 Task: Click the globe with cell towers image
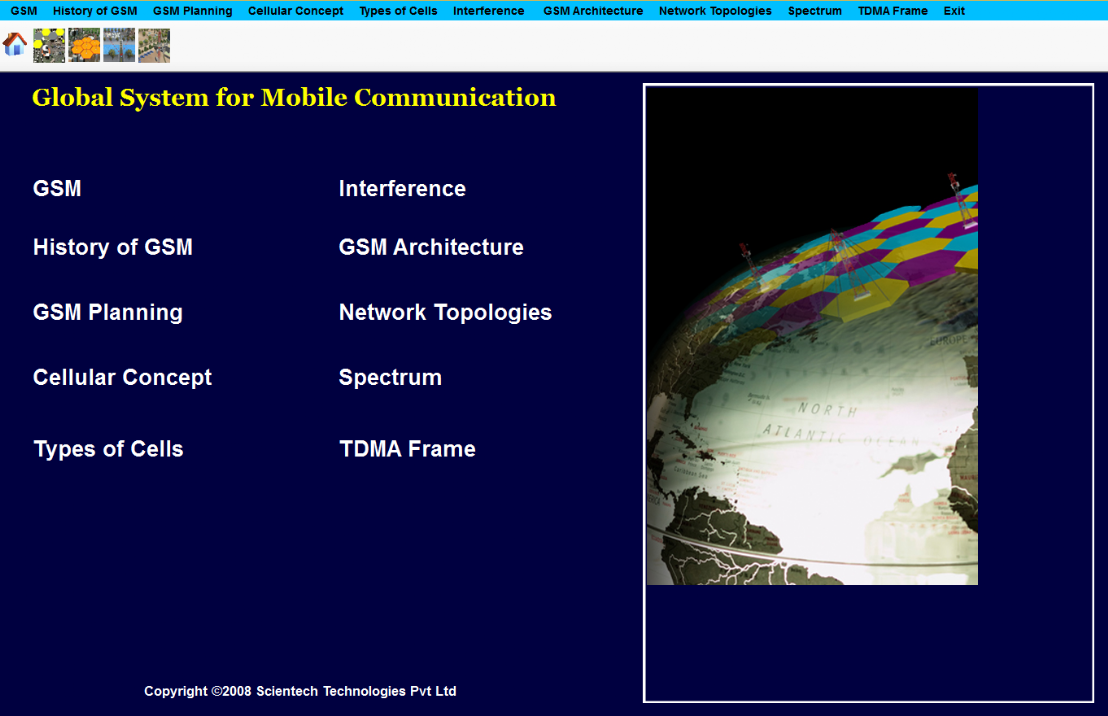click(x=812, y=336)
